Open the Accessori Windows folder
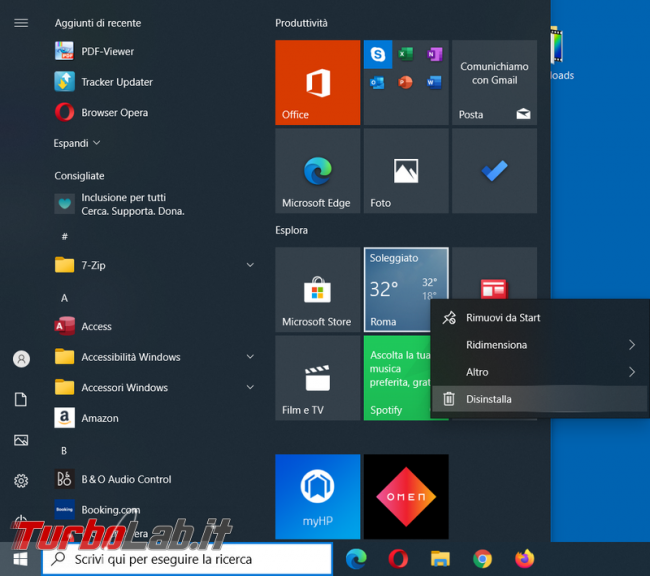650x576 pixels. [153, 387]
